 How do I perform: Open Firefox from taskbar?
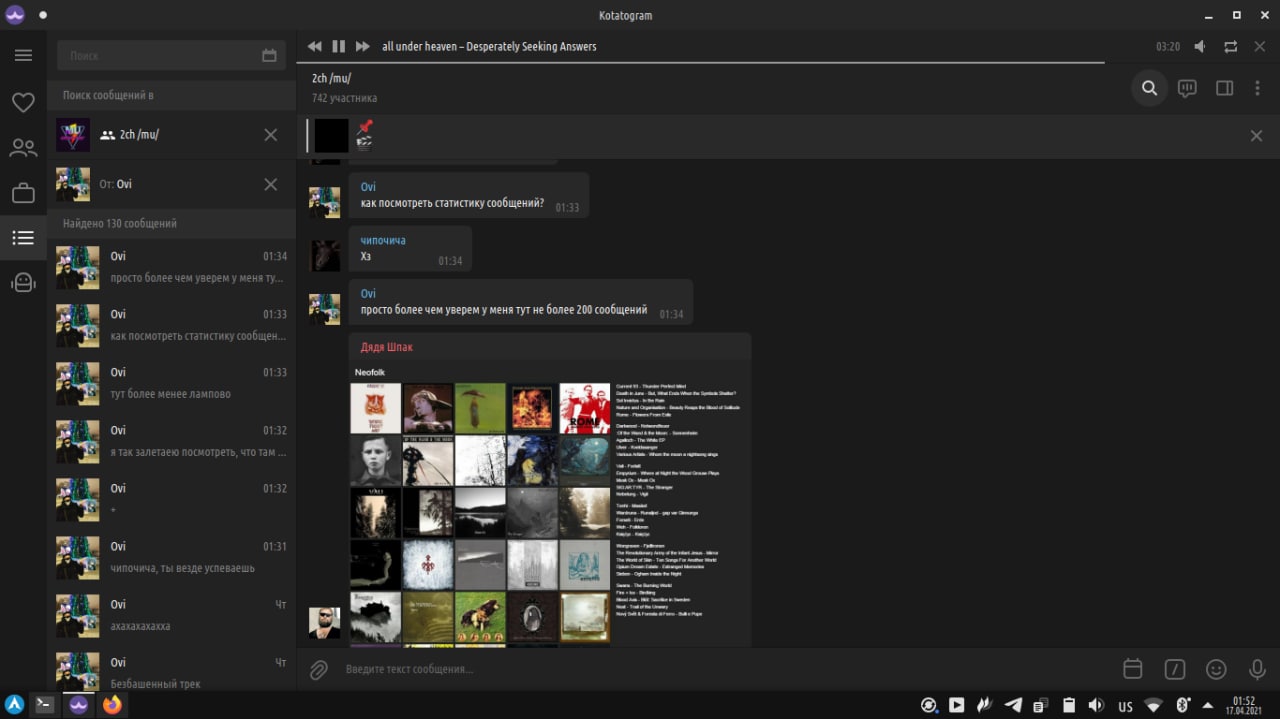click(112, 705)
